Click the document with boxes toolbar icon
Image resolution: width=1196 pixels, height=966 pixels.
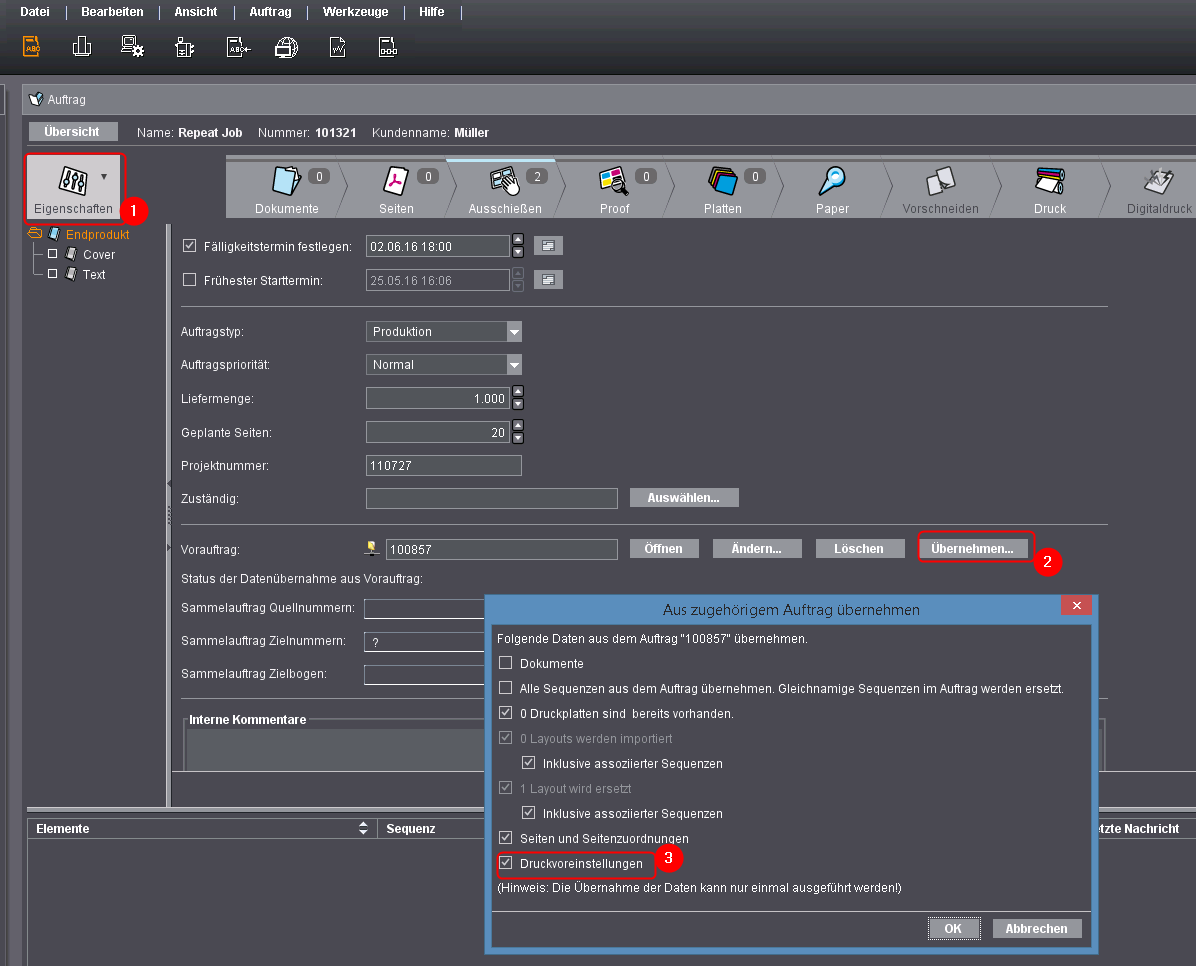pyautogui.click(x=387, y=47)
